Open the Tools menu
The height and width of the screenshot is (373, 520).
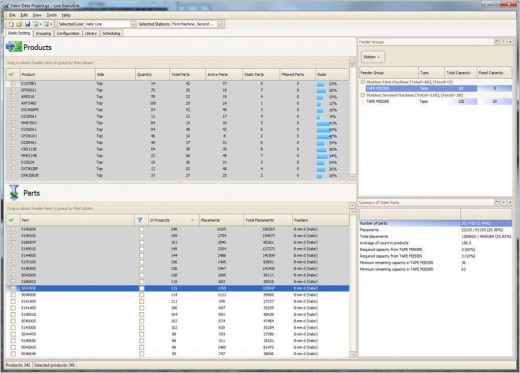(x=51, y=15)
